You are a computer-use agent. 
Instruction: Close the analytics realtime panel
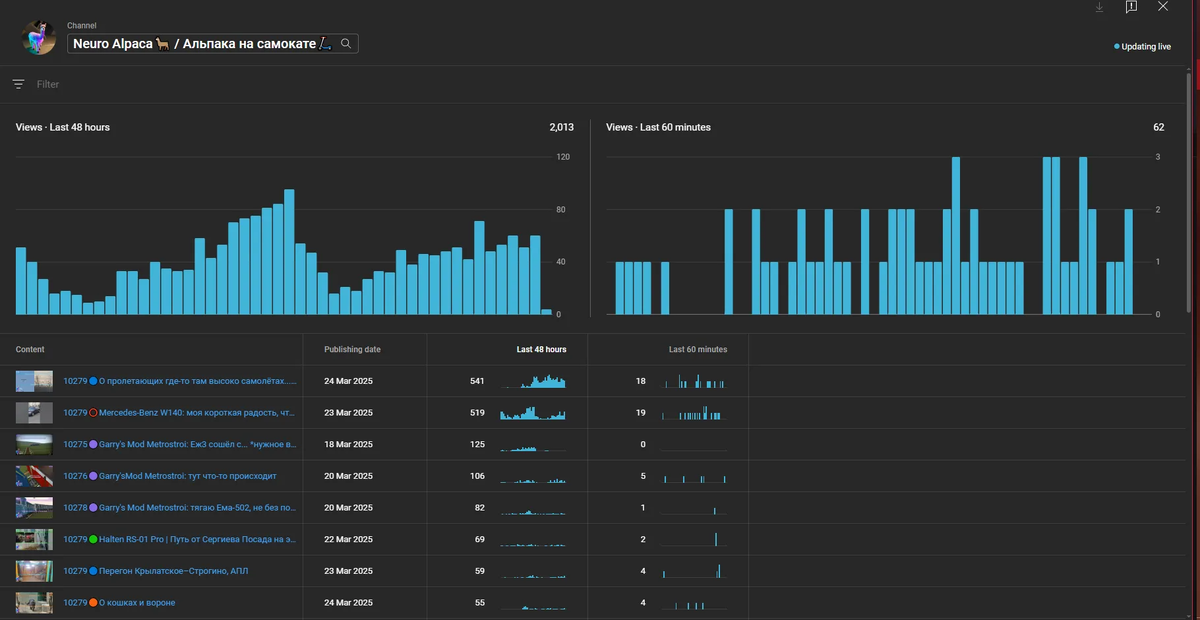tap(1163, 6)
